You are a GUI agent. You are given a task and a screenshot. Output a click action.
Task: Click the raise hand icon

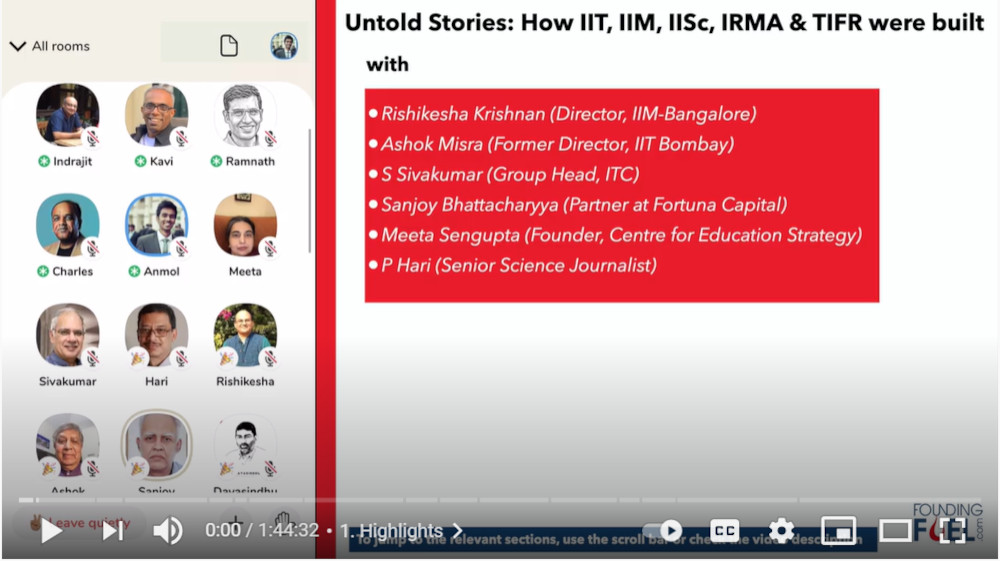click(x=283, y=521)
